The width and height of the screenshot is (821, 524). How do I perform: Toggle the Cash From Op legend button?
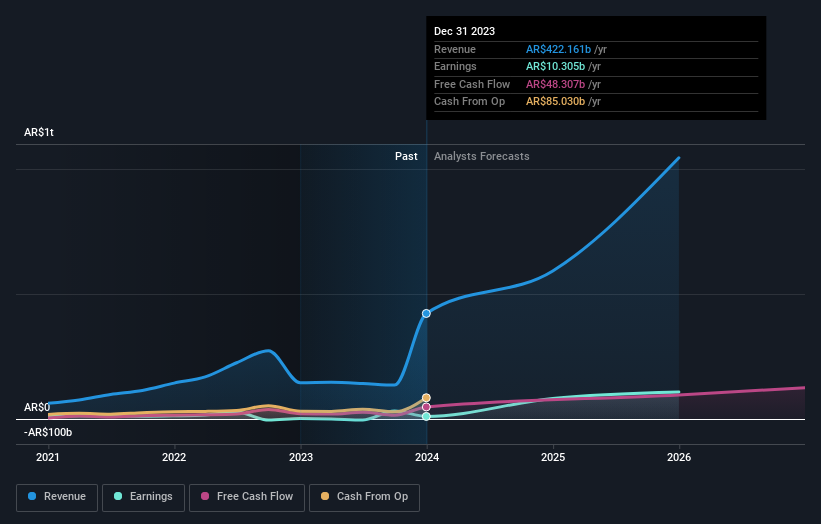tap(364, 497)
